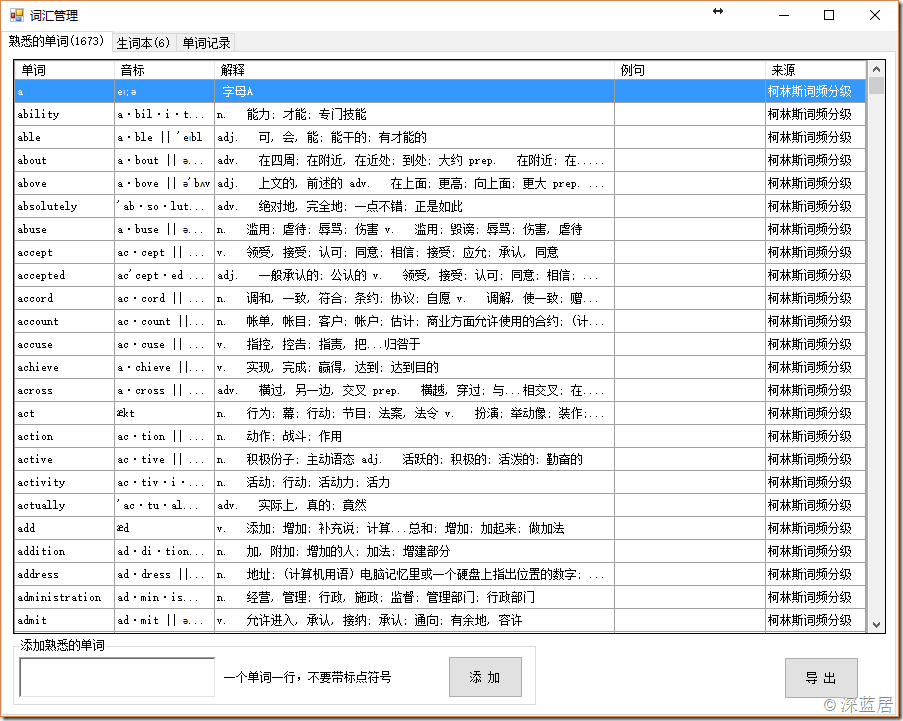This screenshot has height=721, width=903.
Task: Select the word 'act' cell
Action: 64,413
